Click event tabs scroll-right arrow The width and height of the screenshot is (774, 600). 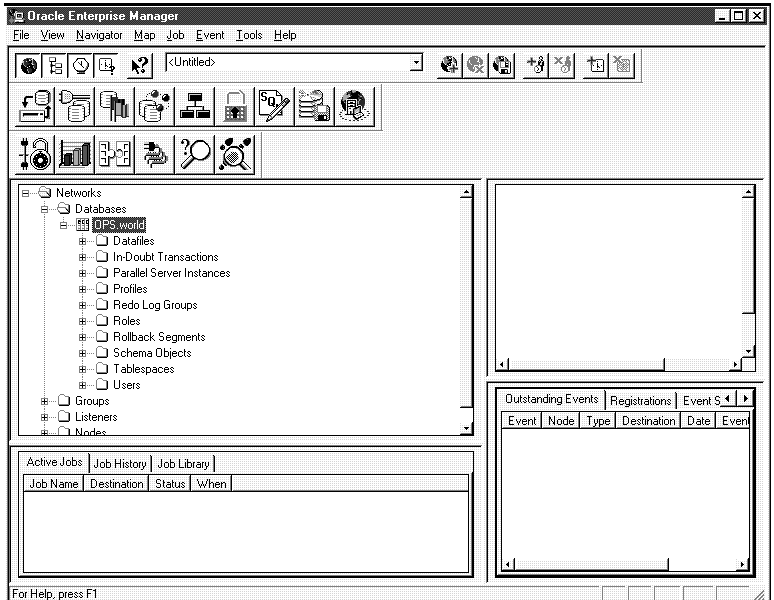click(745, 398)
